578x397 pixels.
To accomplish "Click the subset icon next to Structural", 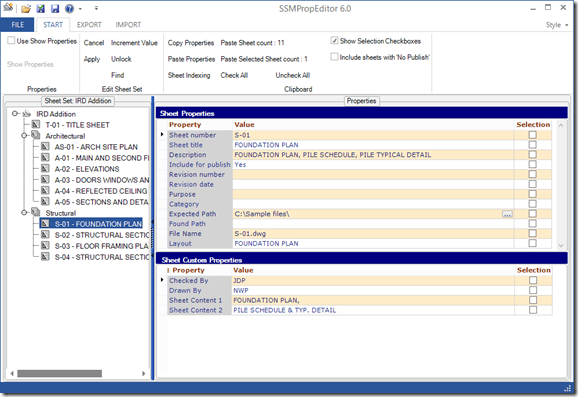I will tap(36, 212).
